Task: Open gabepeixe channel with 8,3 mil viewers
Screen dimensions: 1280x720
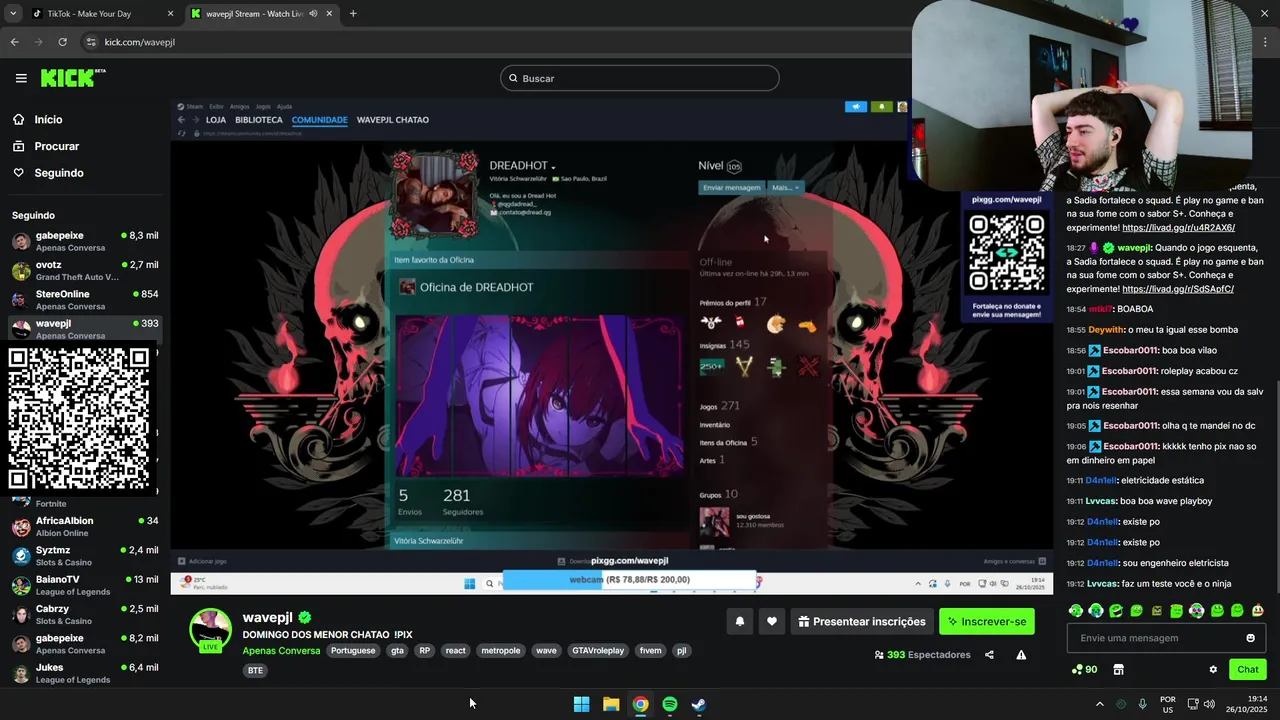Action: 84,241
